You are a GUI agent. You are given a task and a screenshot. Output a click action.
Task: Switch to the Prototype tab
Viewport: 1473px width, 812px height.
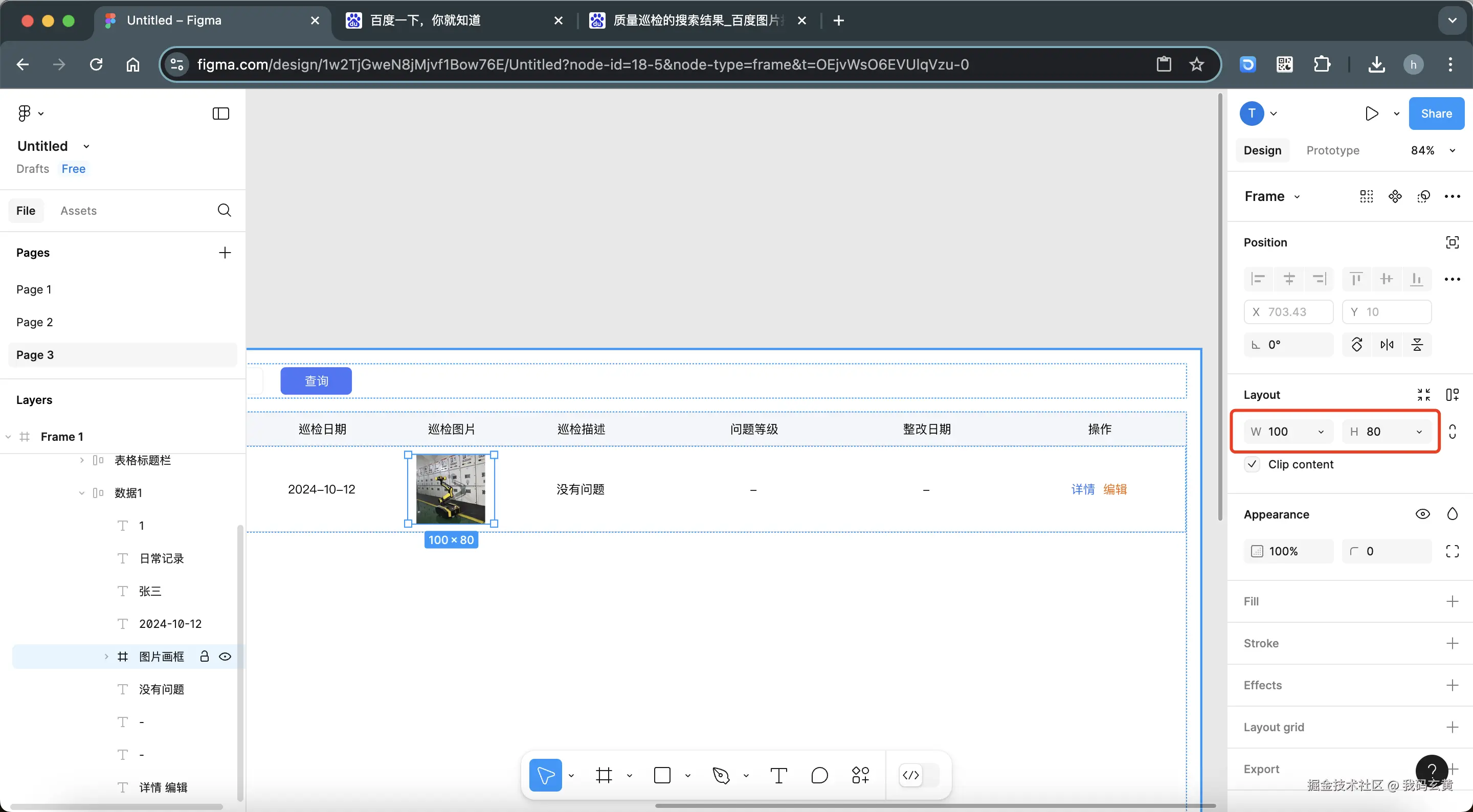1332,150
